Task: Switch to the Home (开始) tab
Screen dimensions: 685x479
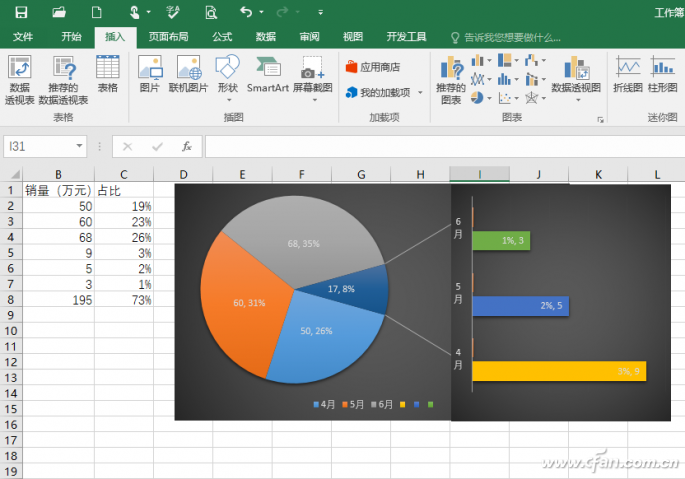Action: click(71, 37)
